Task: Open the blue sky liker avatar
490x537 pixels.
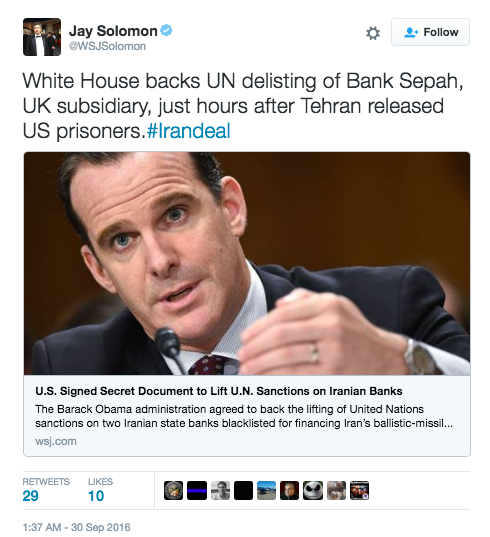Action: point(266,490)
